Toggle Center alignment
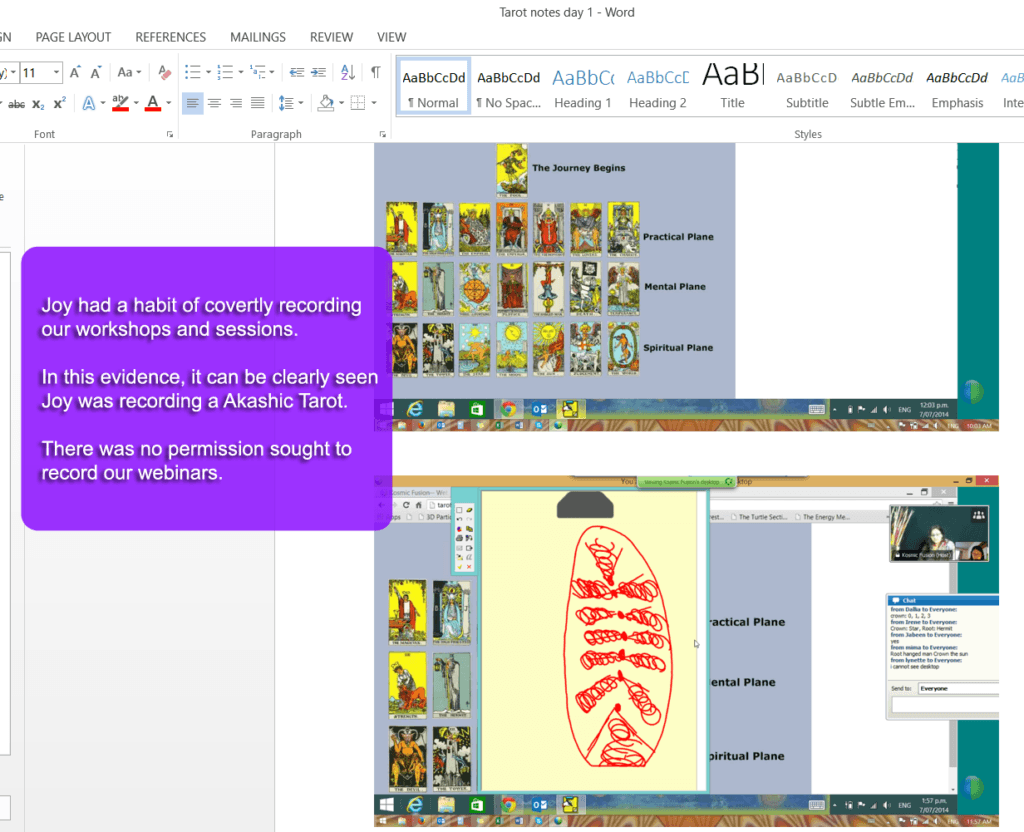 click(214, 103)
